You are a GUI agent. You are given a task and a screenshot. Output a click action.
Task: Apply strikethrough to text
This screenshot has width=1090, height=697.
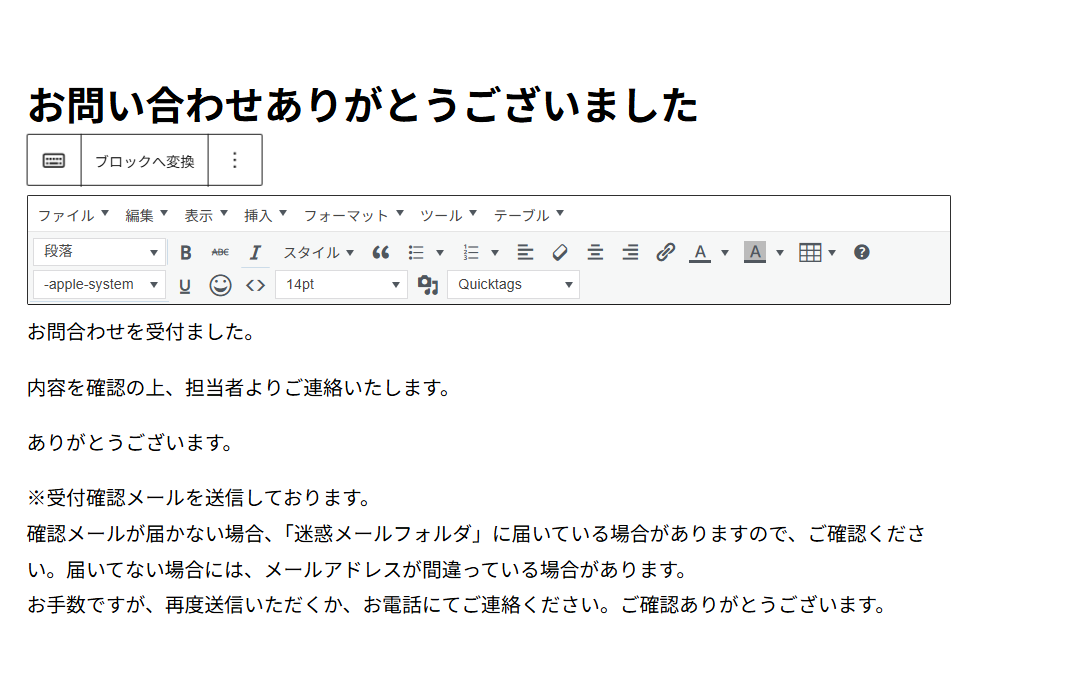[x=220, y=253]
